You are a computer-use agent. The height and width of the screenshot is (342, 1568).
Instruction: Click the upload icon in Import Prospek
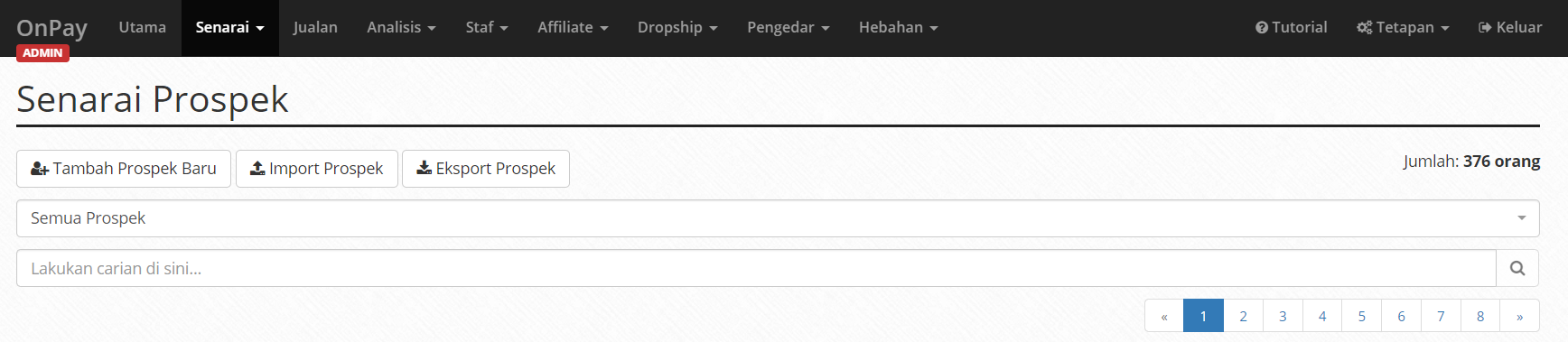pos(257,169)
